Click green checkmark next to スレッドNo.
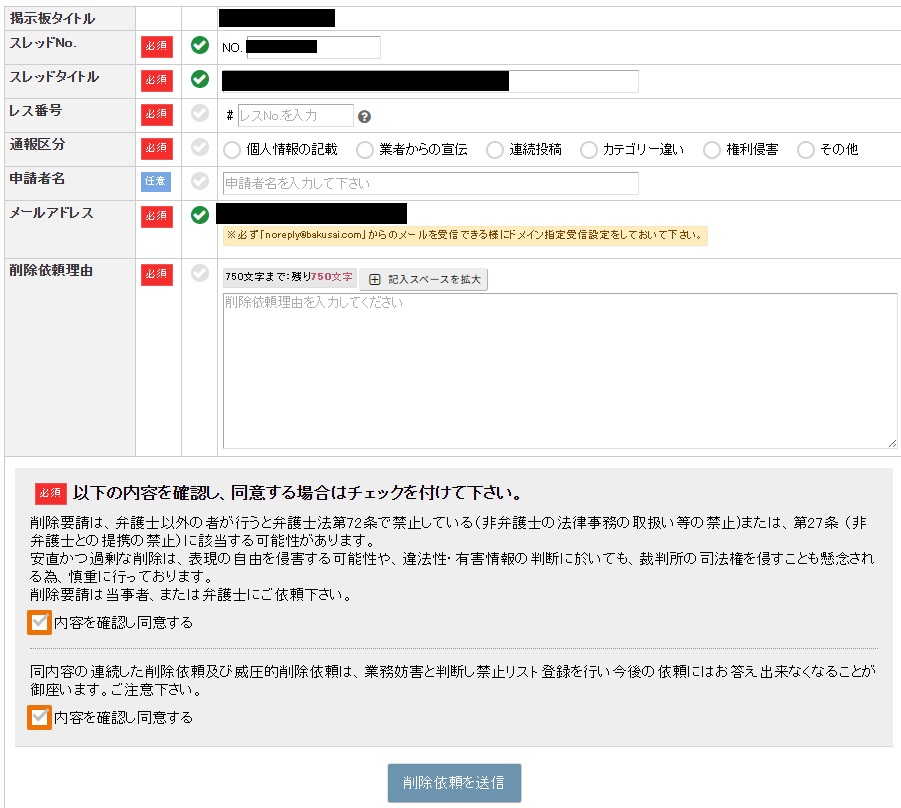The width and height of the screenshot is (901, 808). [x=200, y=45]
